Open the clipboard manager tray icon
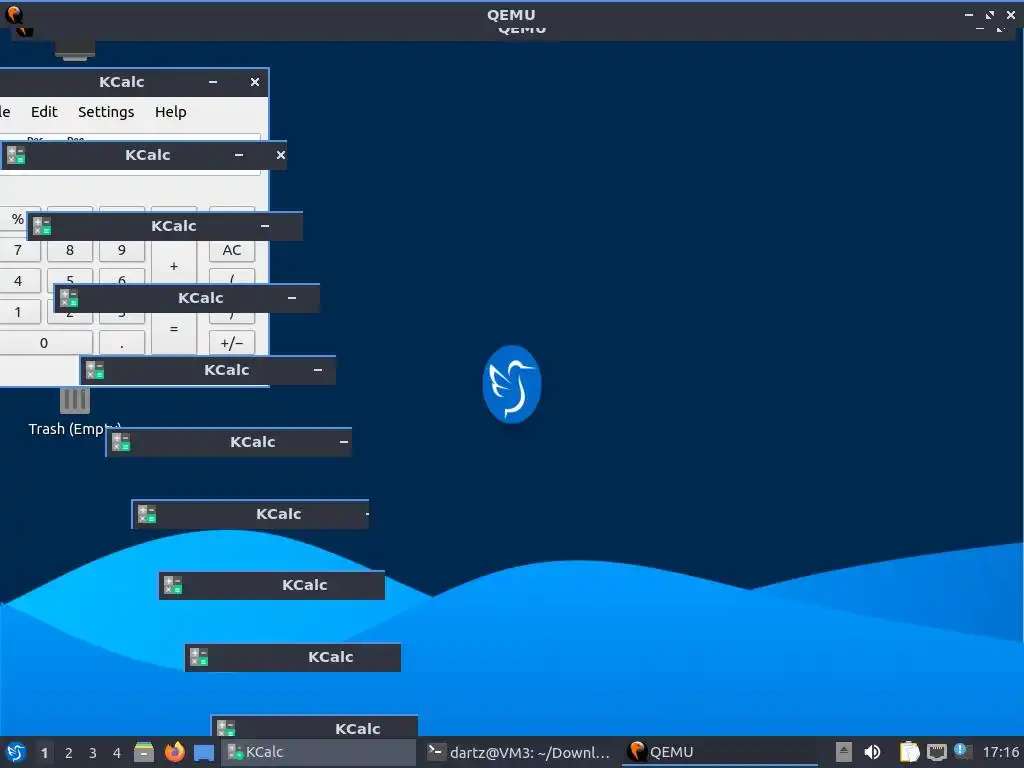Screen dimensions: 1024x768 (x=909, y=752)
